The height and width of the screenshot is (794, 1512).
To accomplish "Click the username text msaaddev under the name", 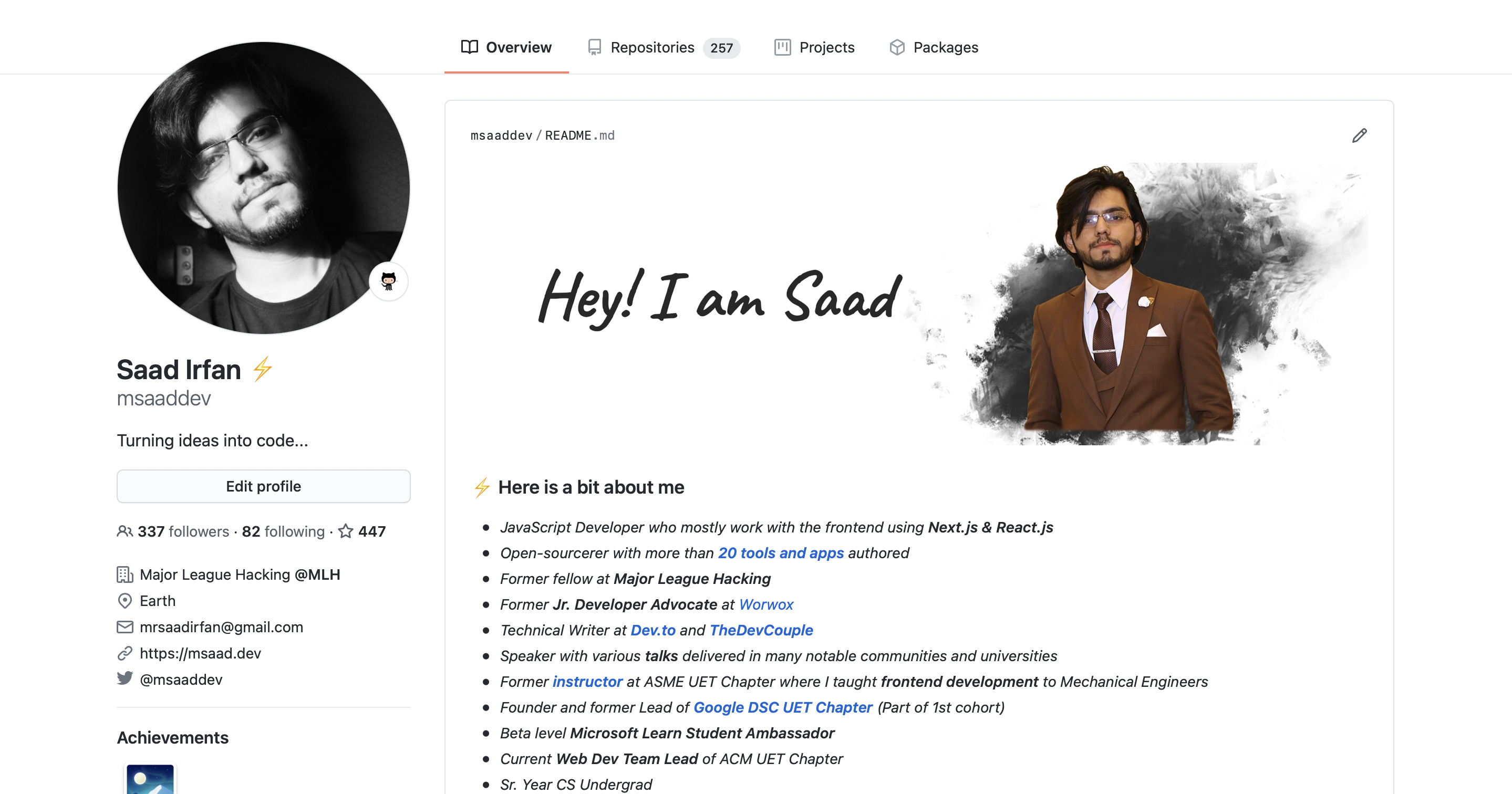I will pyautogui.click(x=164, y=398).
